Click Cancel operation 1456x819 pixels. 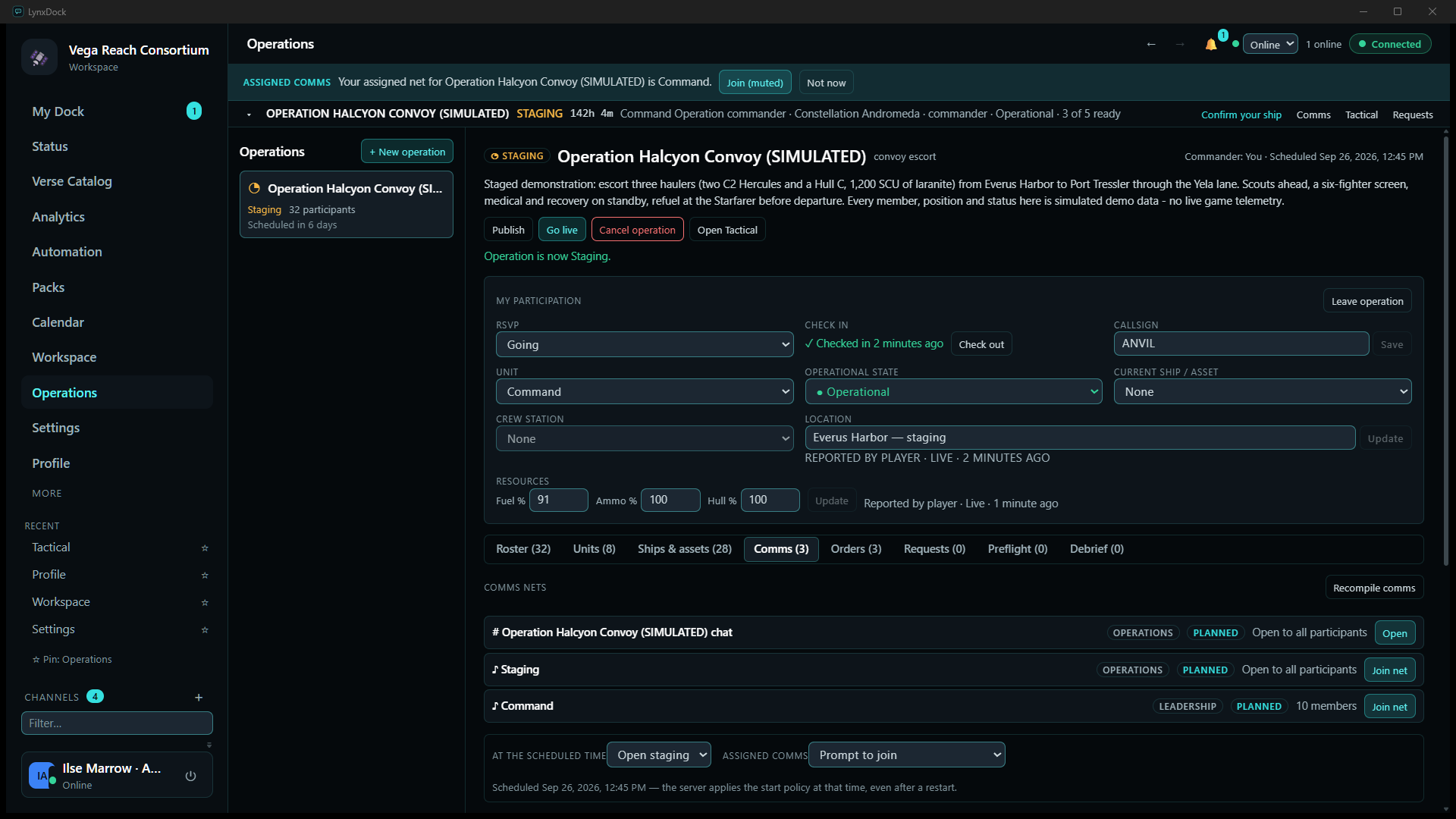click(637, 230)
